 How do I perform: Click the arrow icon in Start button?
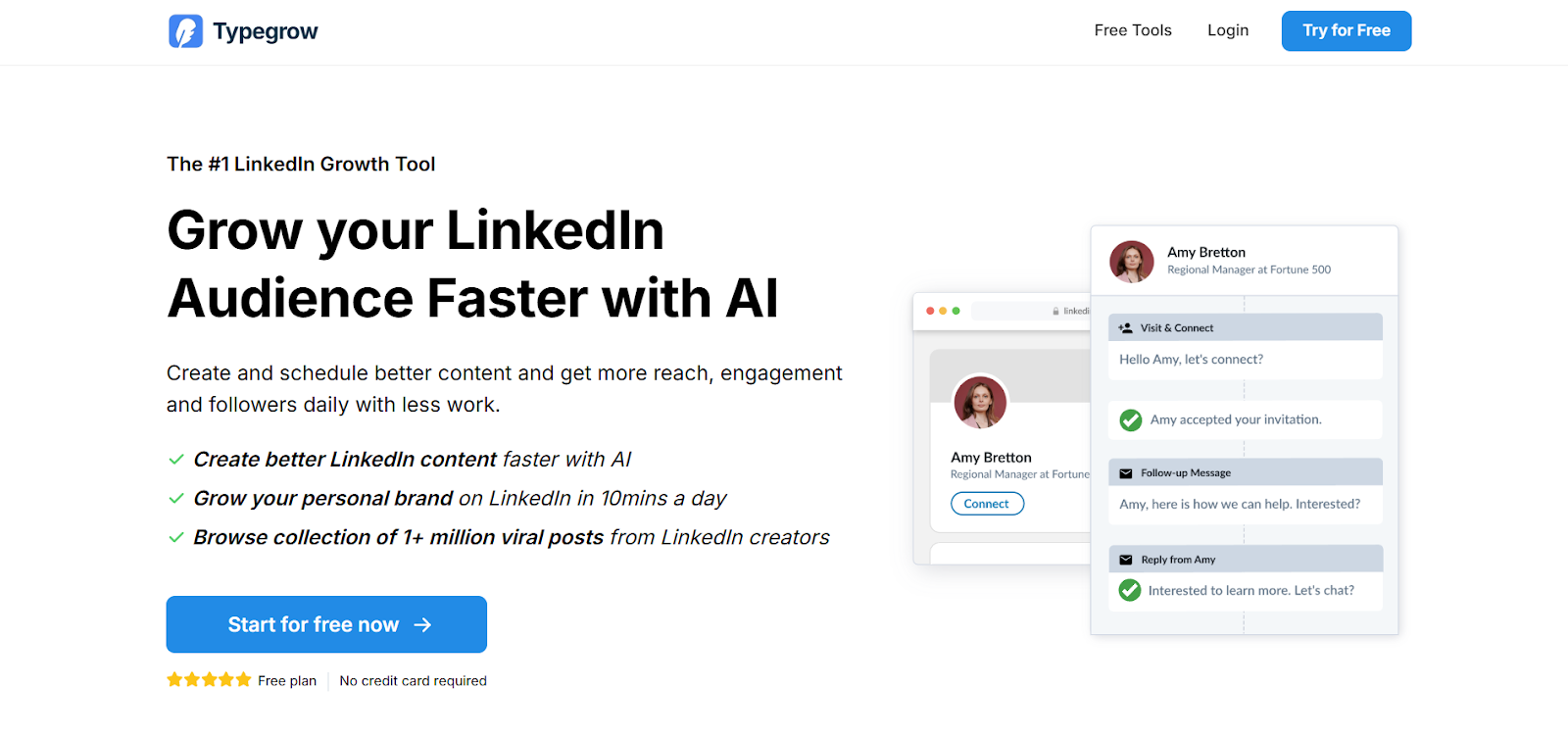coord(422,625)
